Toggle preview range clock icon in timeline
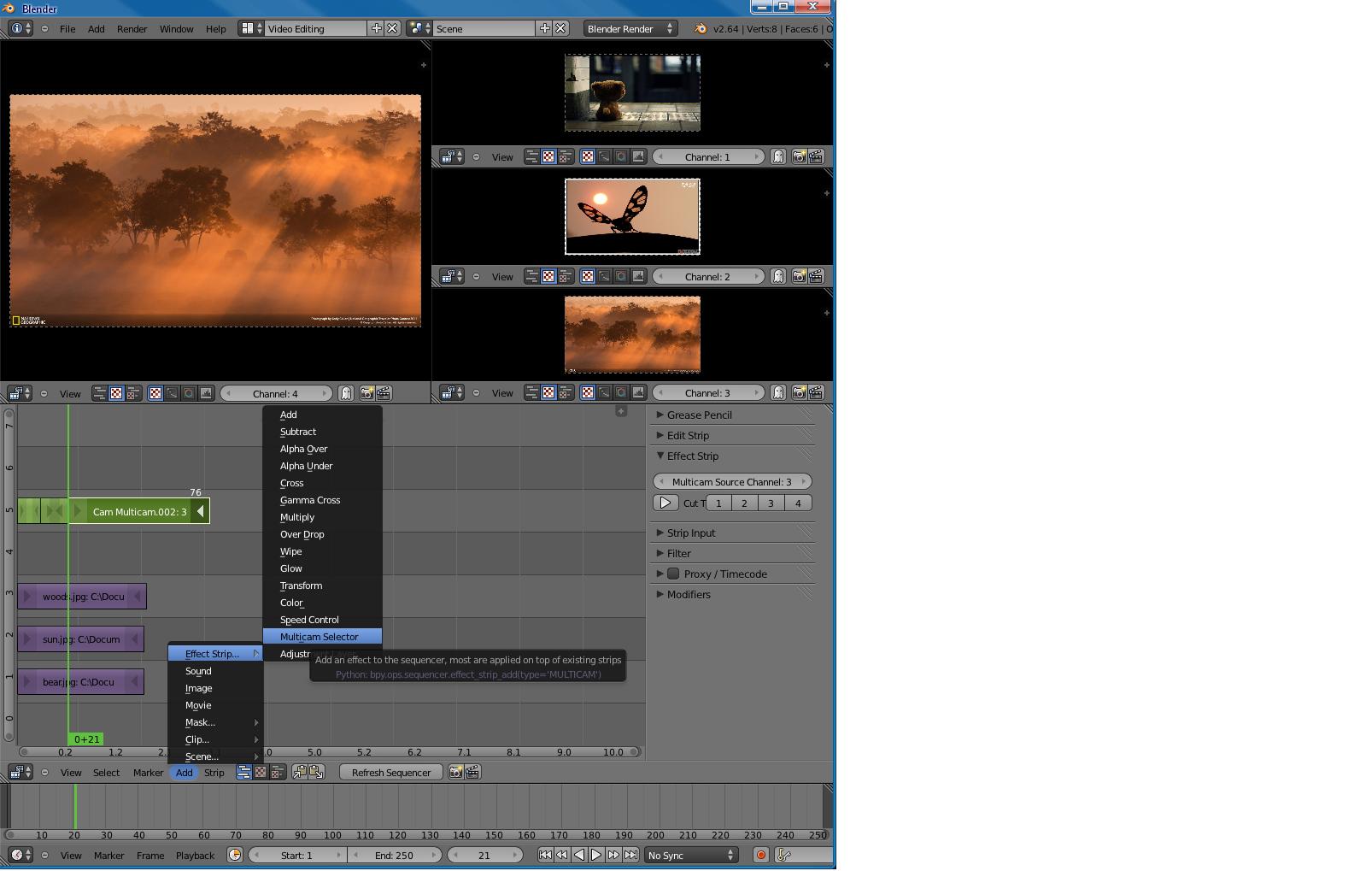The width and height of the screenshot is (1372, 871). (235, 855)
